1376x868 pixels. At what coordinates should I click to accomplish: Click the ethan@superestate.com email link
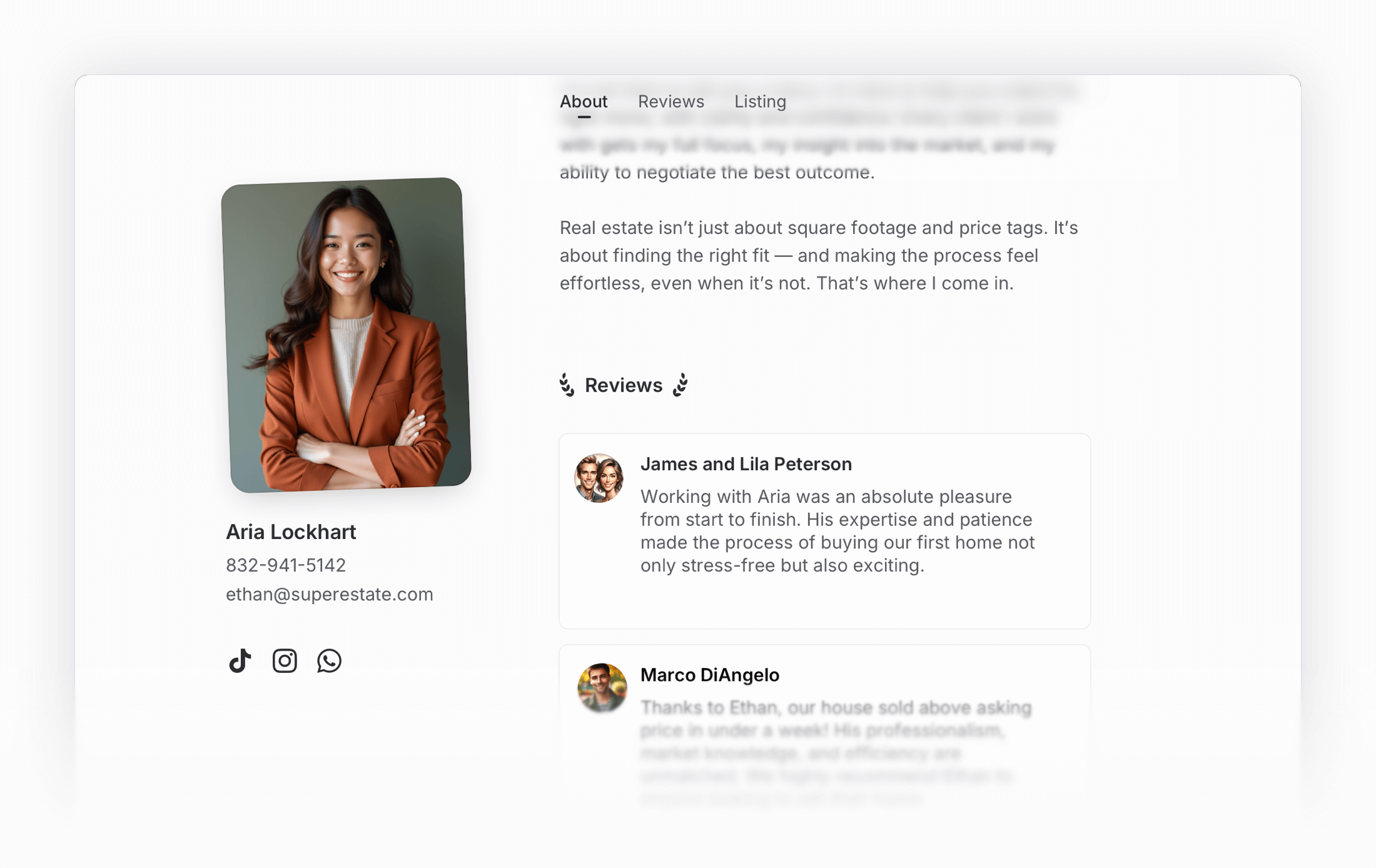(329, 594)
